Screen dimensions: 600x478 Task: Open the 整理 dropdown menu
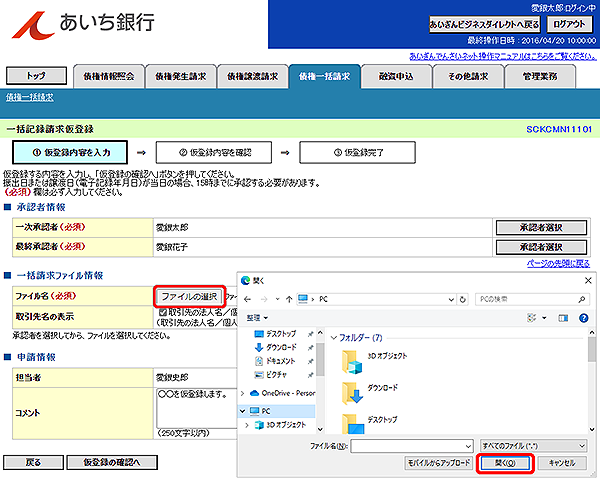tap(257, 318)
